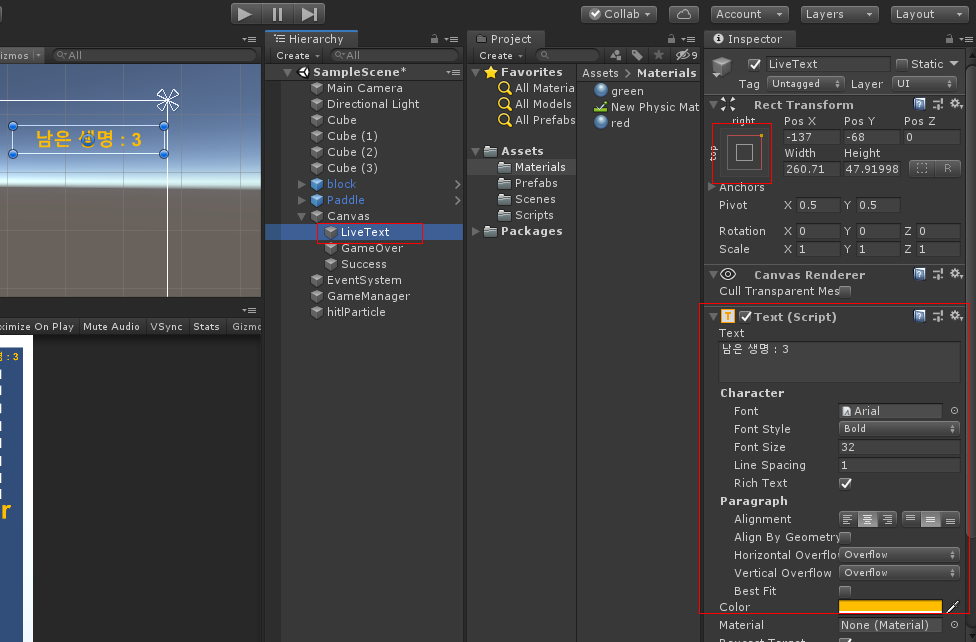
Task: Select the green material asset
Action: (627, 91)
